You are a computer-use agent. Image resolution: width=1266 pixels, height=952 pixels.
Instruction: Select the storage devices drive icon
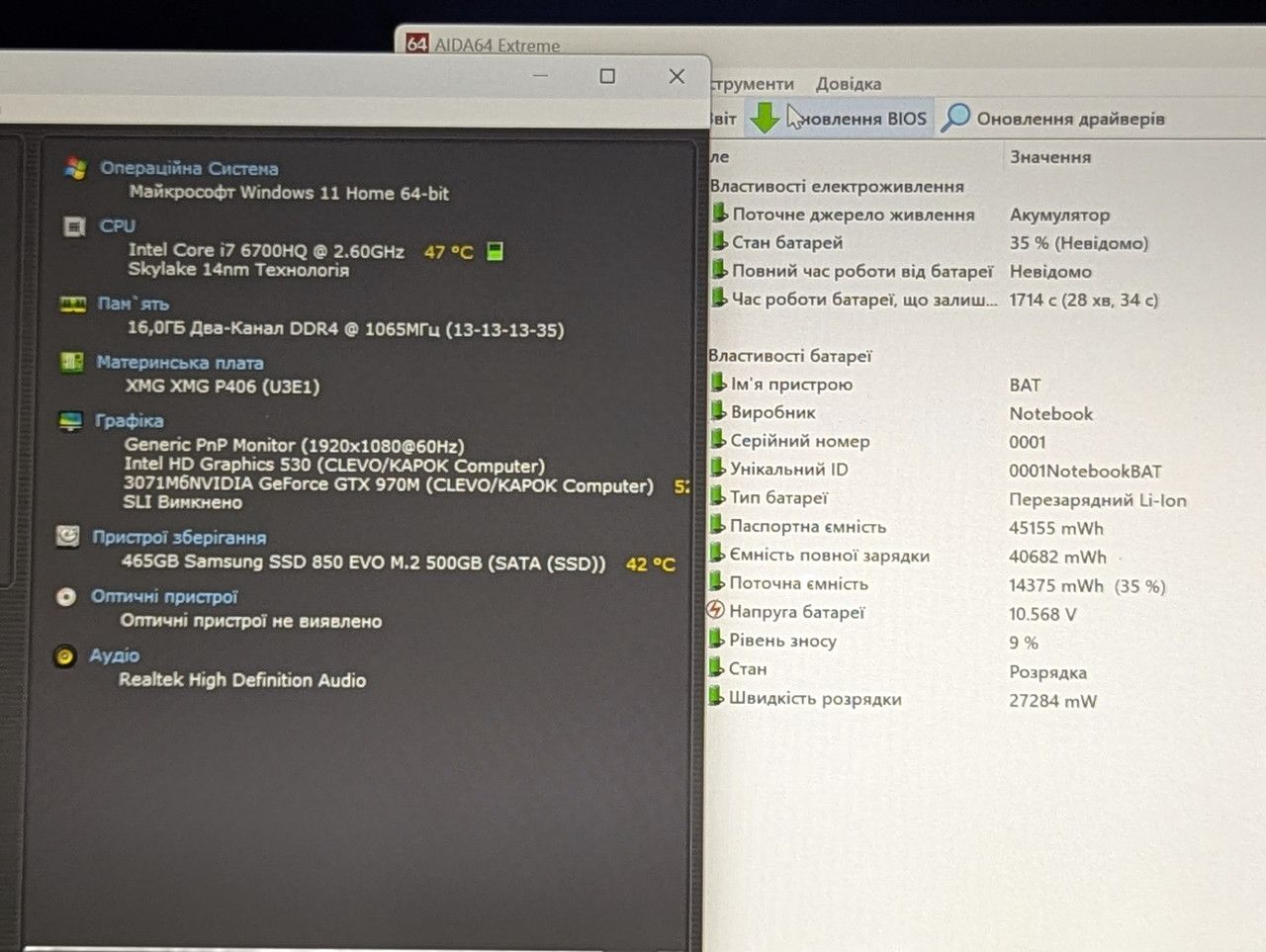pyautogui.click(x=67, y=537)
